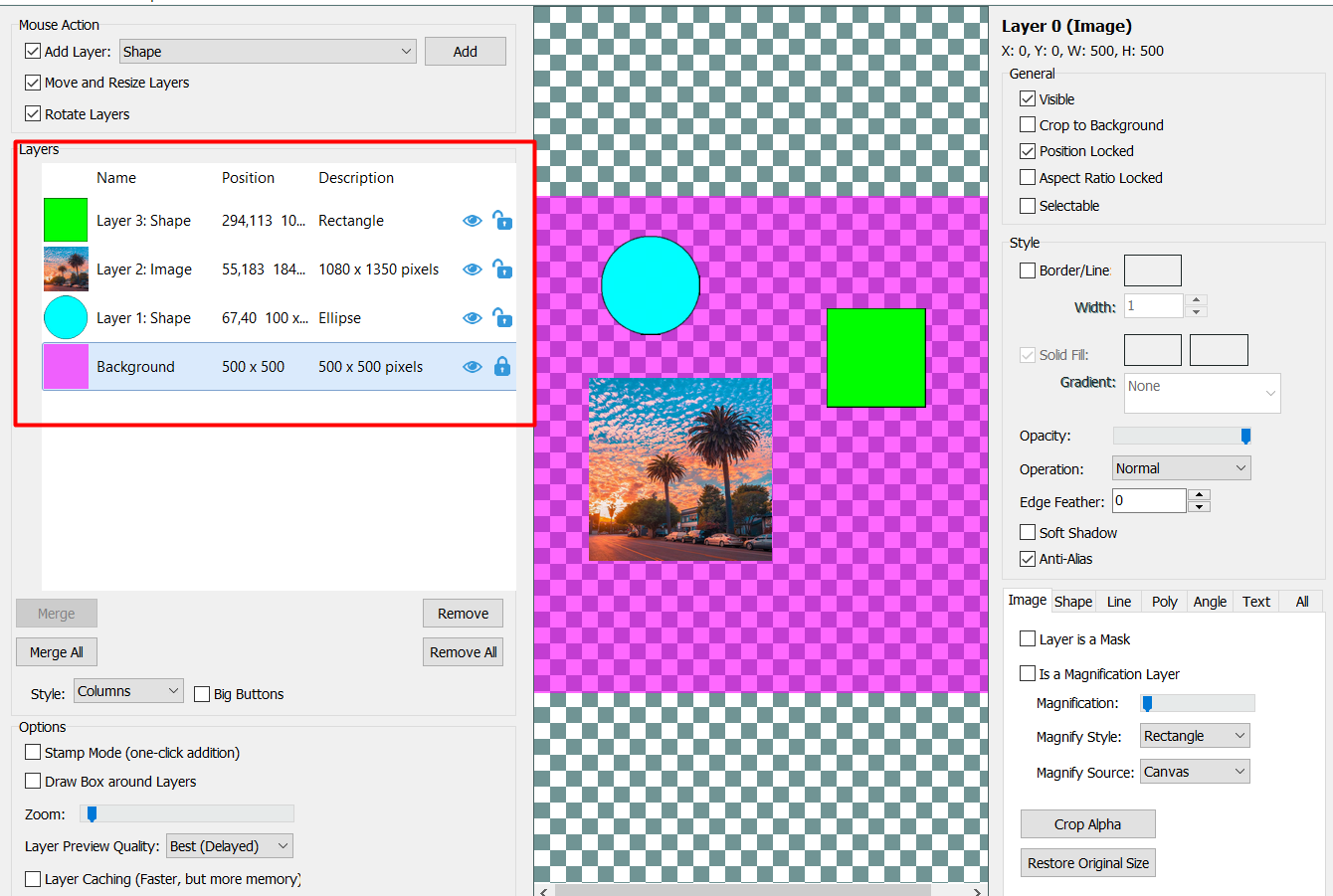Enable Soft Shadow option
The image size is (1333, 896).
tap(1028, 532)
